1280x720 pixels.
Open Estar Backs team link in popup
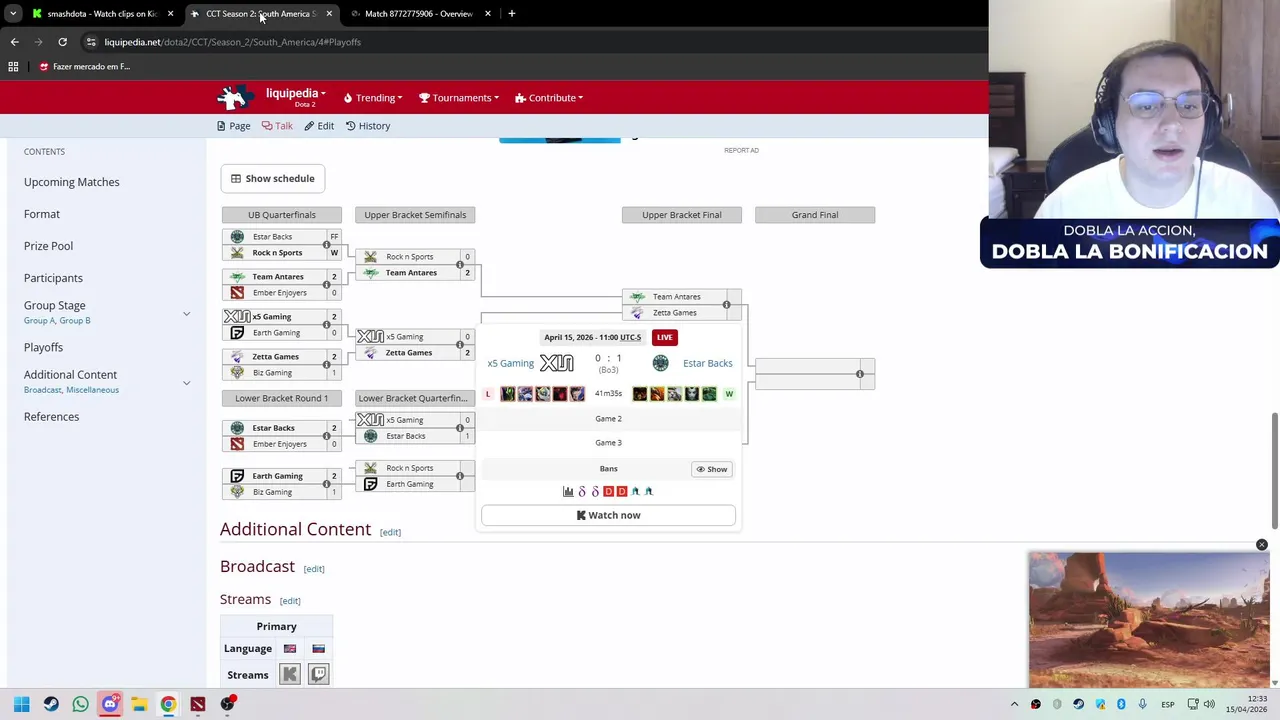tap(707, 363)
